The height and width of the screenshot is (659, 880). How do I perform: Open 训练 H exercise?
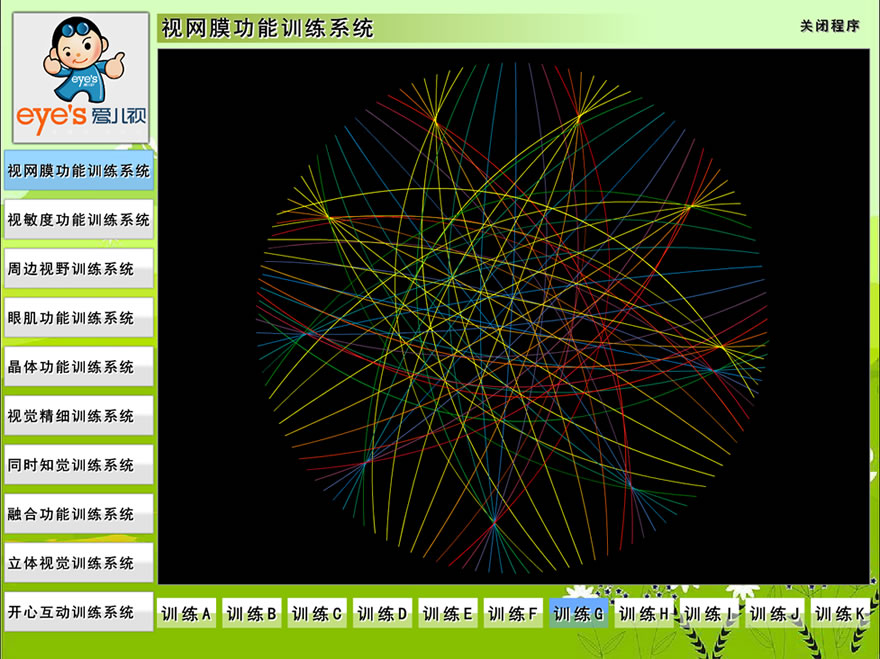(x=644, y=613)
